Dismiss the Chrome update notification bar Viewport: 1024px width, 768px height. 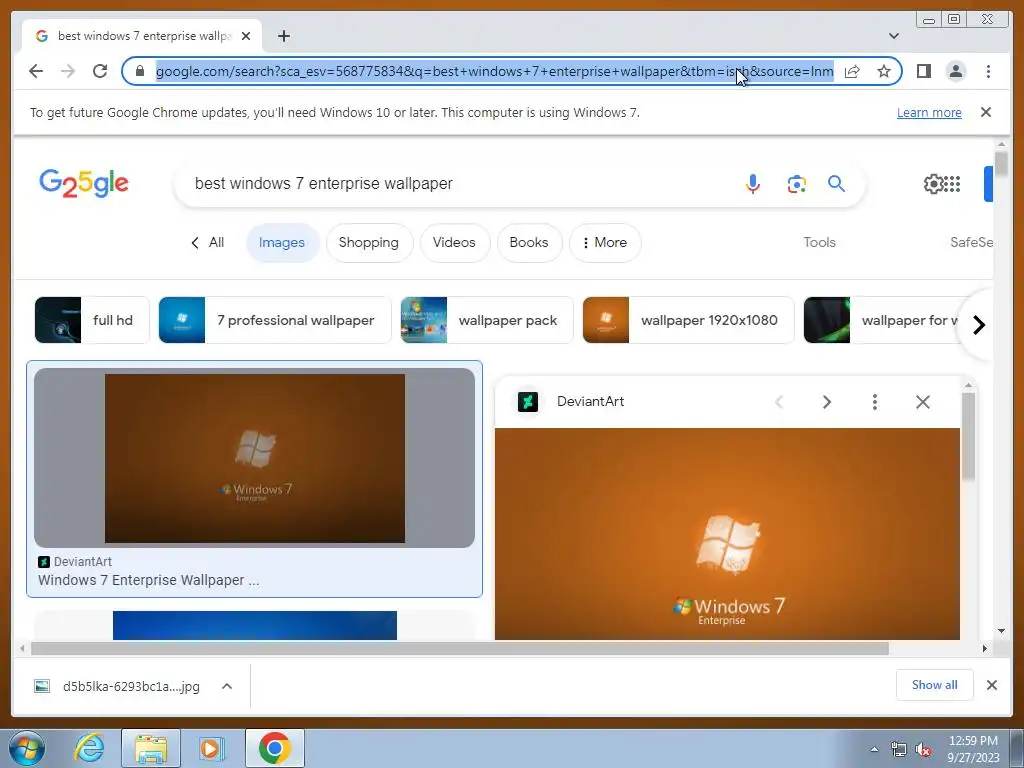coord(986,112)
